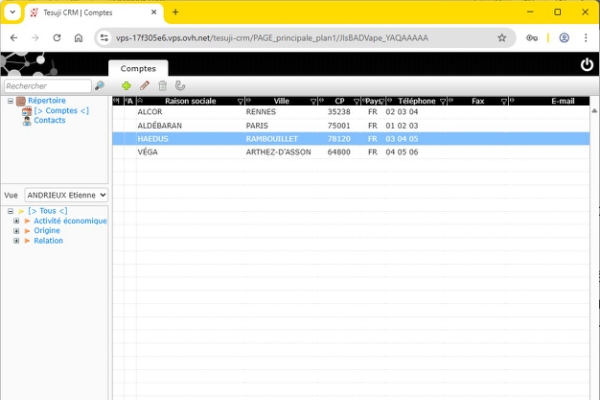Click the Contacts person icon

(26, 120)
